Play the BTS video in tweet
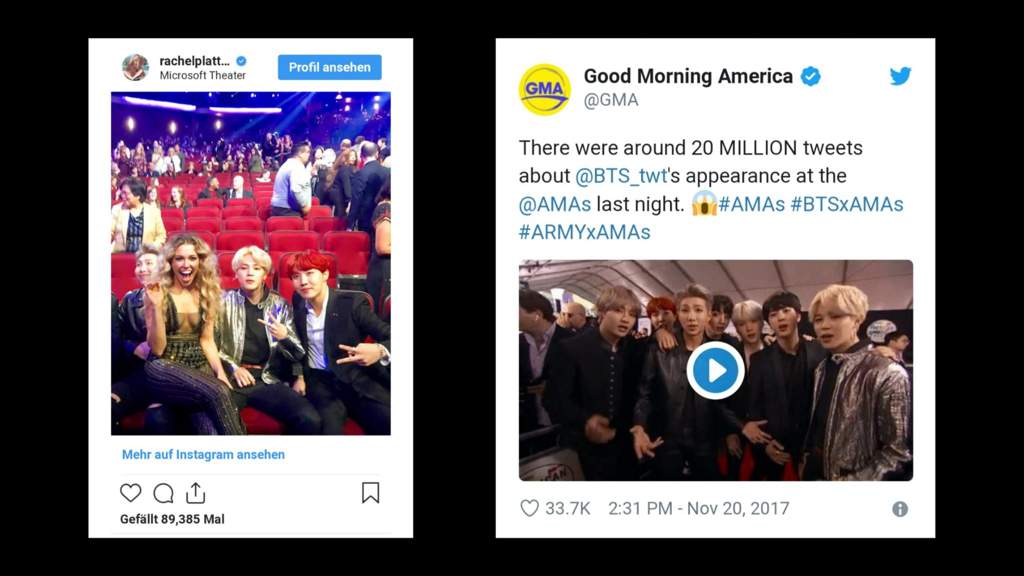 (715, 370)
